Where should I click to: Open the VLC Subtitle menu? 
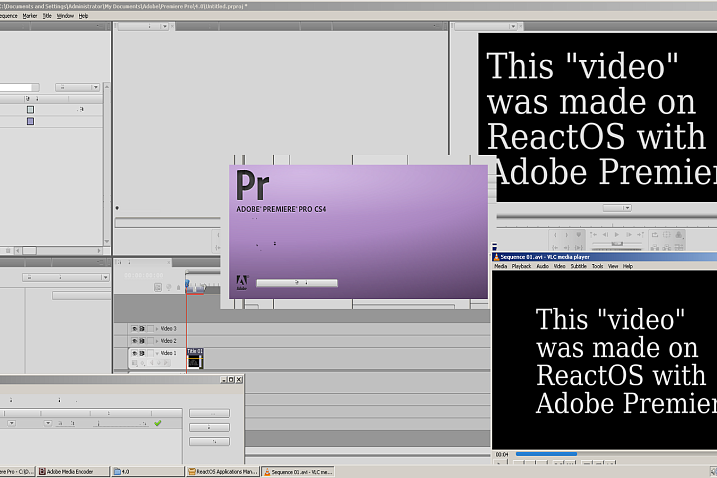coord(578,266)
